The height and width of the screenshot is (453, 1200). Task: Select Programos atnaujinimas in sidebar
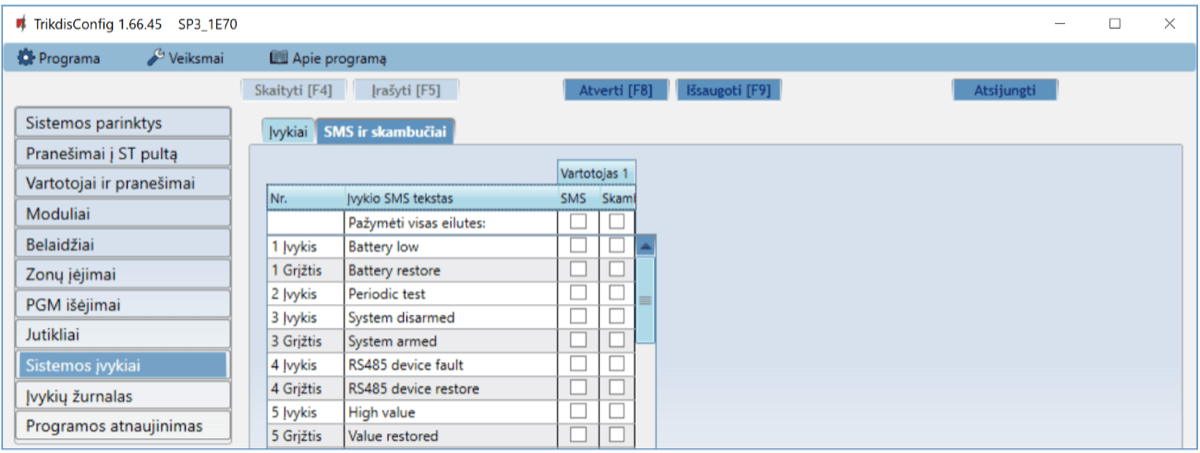[x=122, y=426]
